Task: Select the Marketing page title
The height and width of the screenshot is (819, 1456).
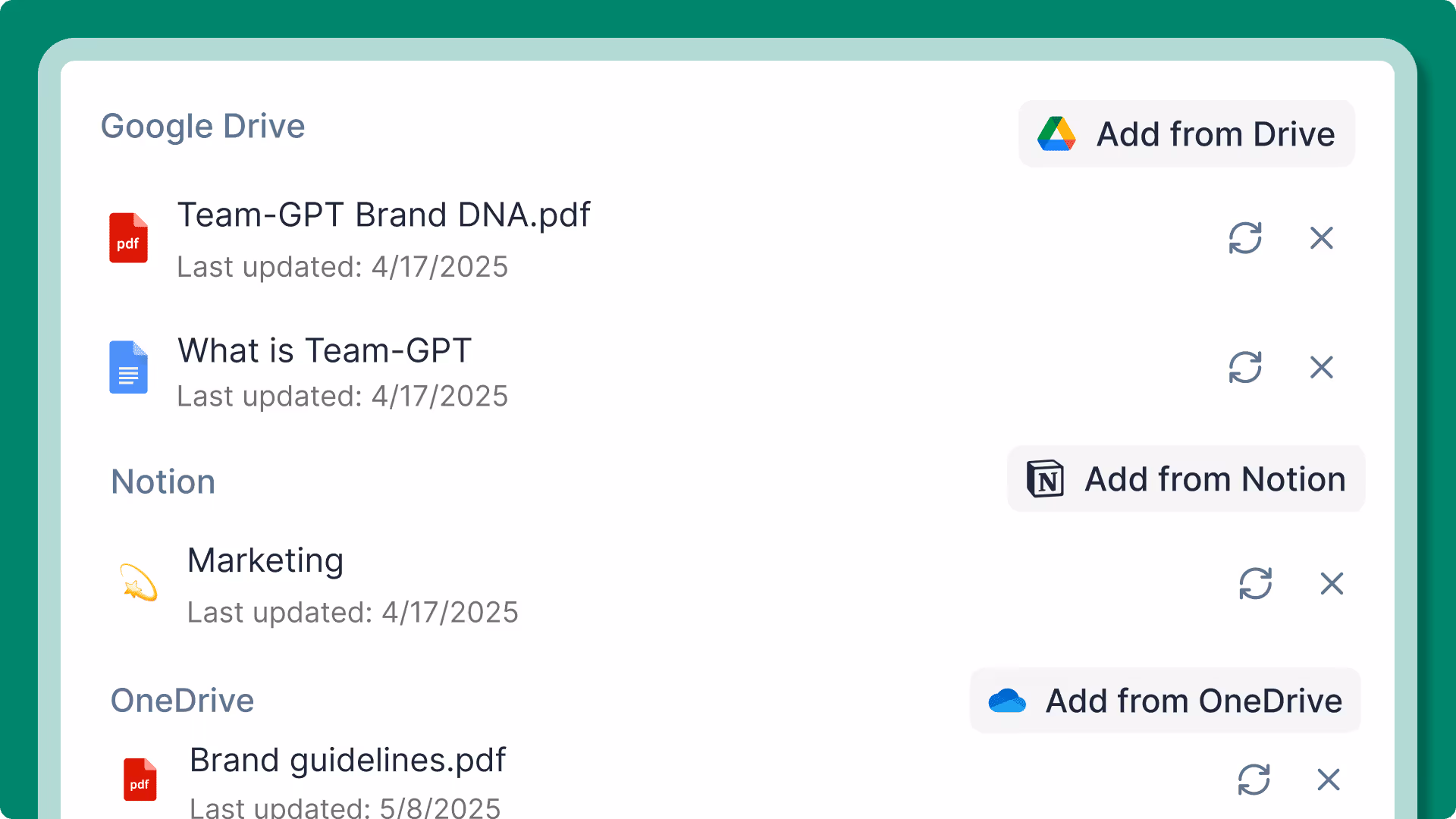Action: click(x=265, y=562)
